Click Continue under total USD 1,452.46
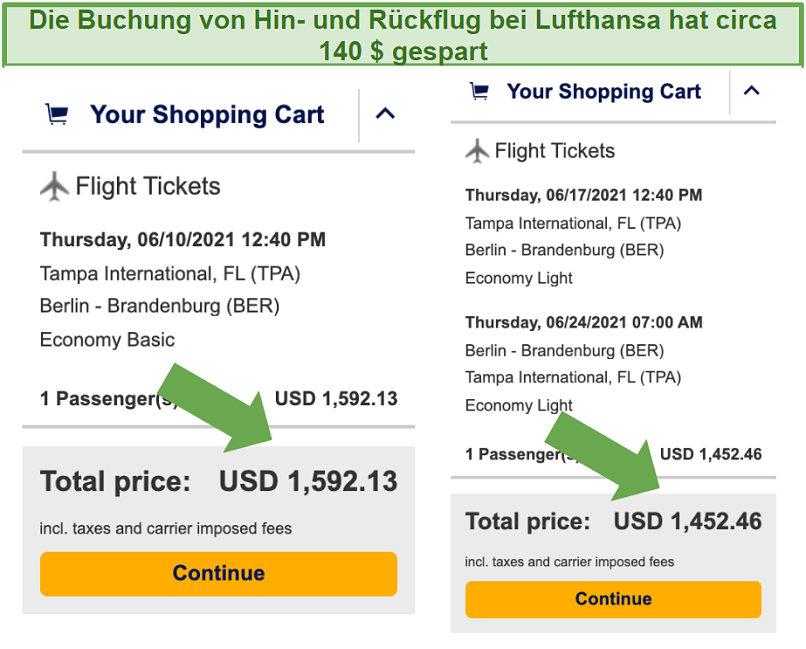Screen dimensions: 806x649 click(x=613, y=599)
